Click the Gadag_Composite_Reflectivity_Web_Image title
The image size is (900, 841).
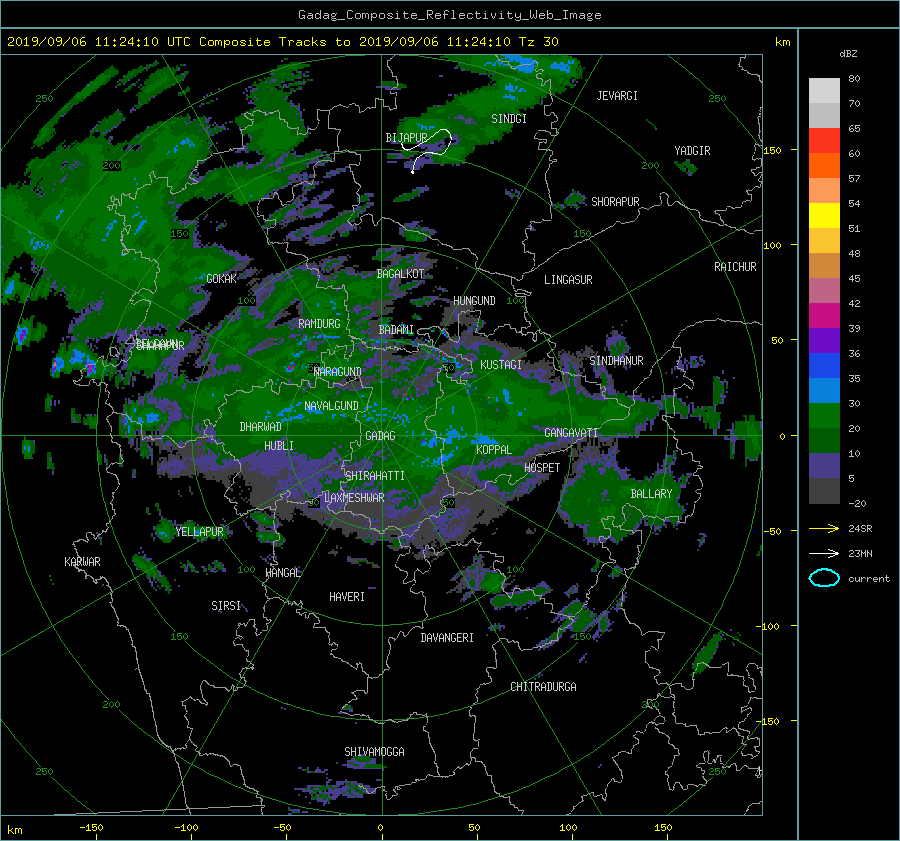pos(449,15)
